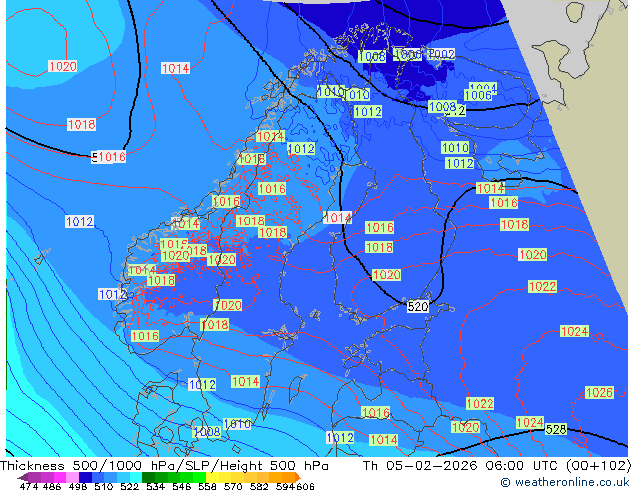Click the '582' legend value
Image resolution: width=634 pixels, height=490 pixels.
pyautogui.click(x=259, y=486)
